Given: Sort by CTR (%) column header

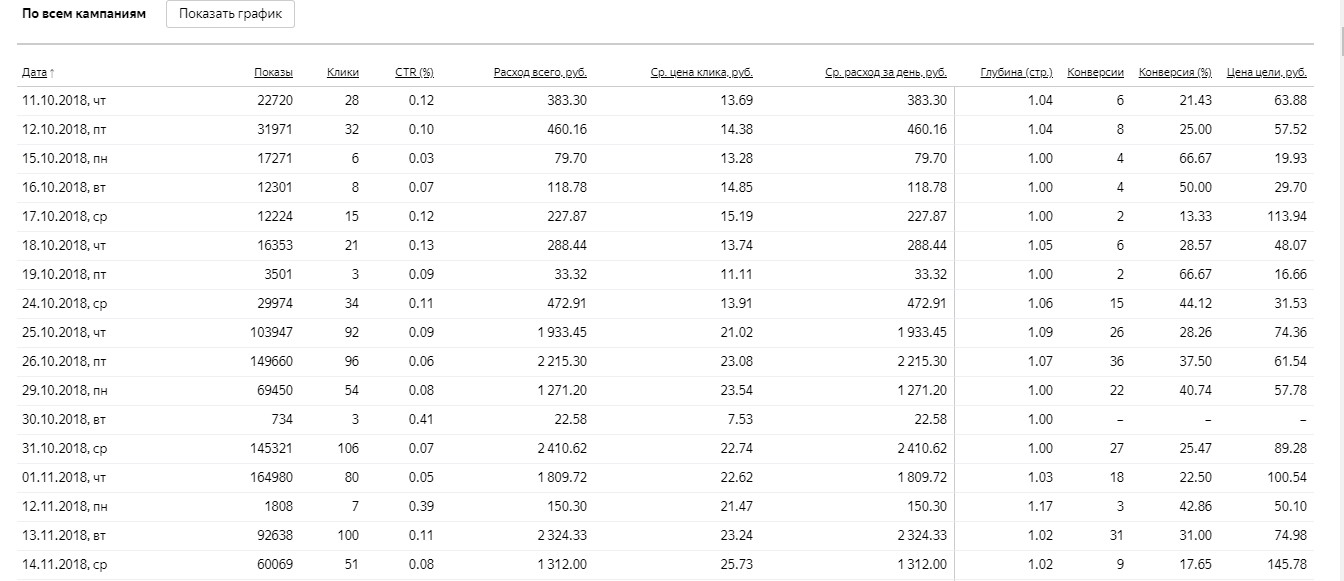Looking at the screenshot, I should click(414, 73).
